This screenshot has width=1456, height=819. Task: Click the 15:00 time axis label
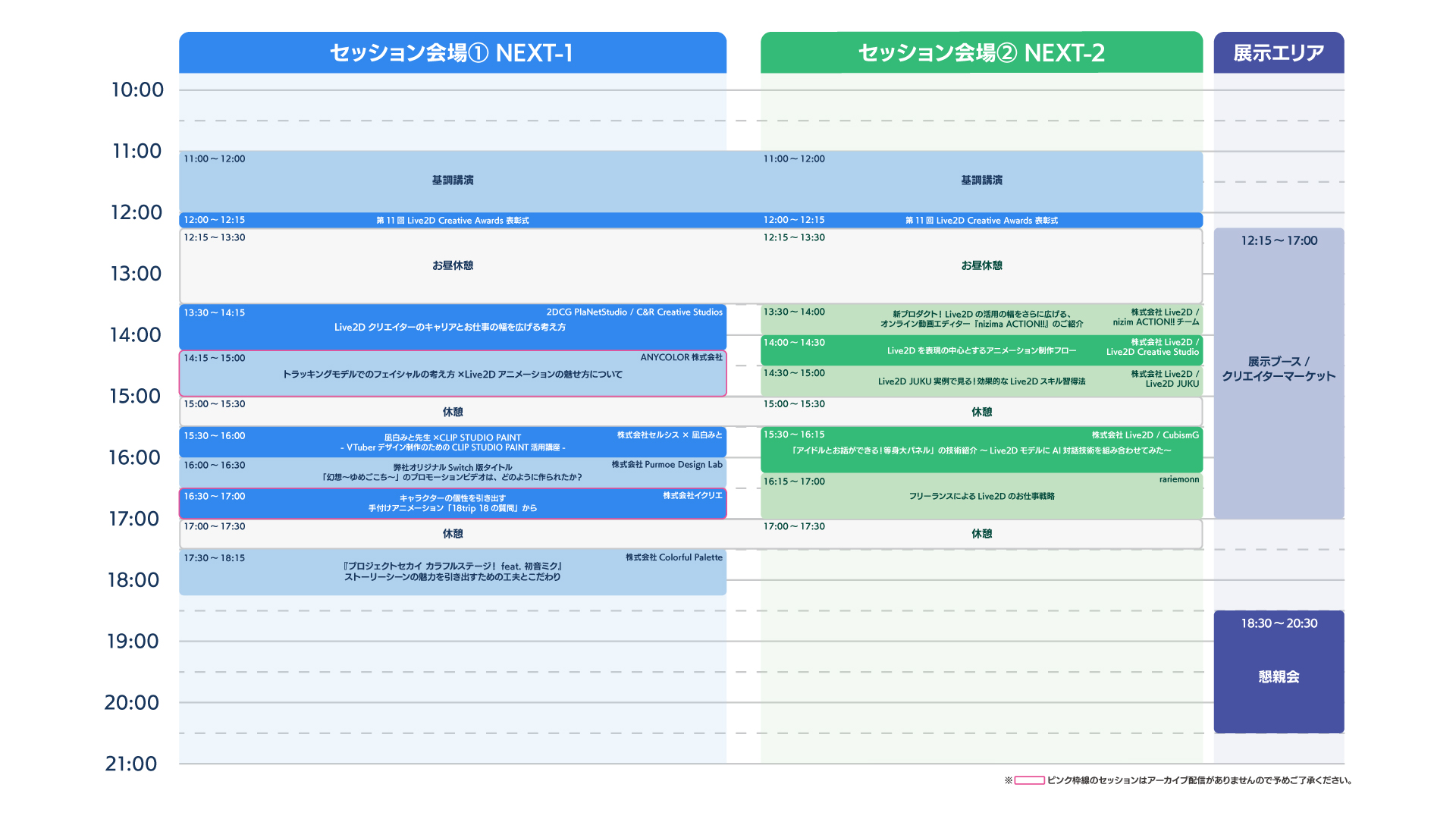point(135,396)
